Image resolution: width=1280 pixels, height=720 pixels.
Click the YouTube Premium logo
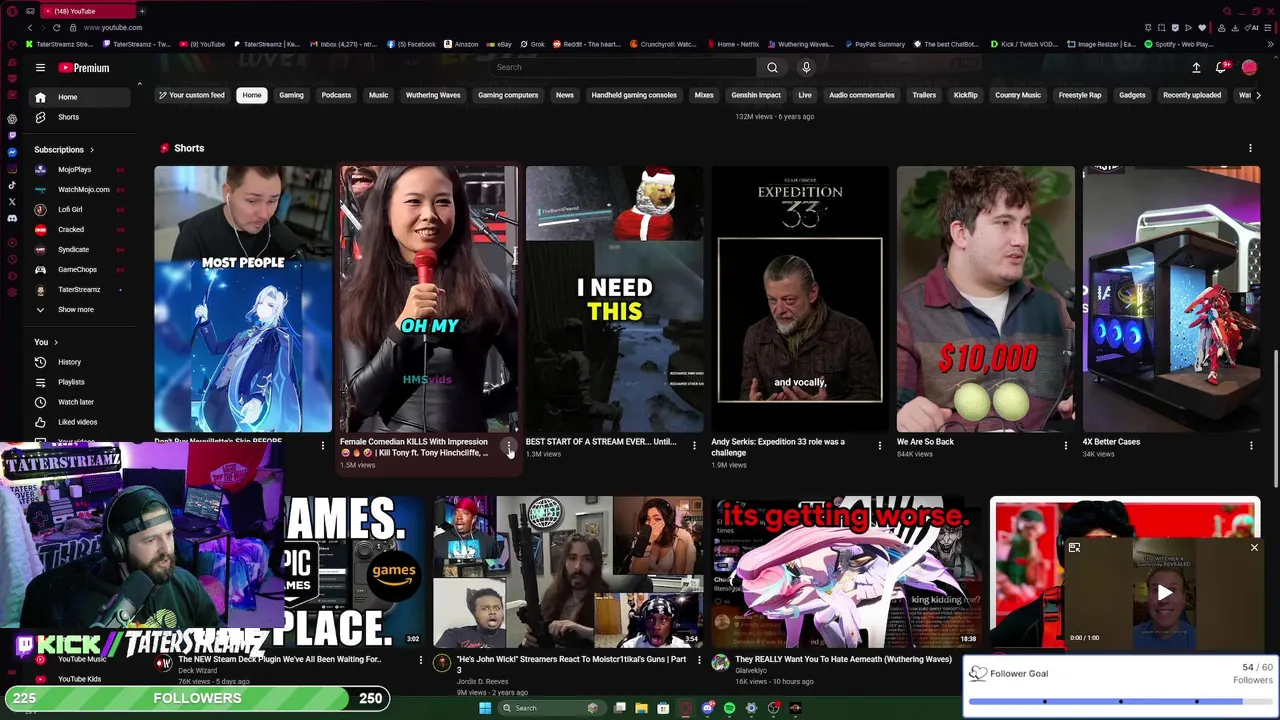pyautogui.click(x=84, y=68)
